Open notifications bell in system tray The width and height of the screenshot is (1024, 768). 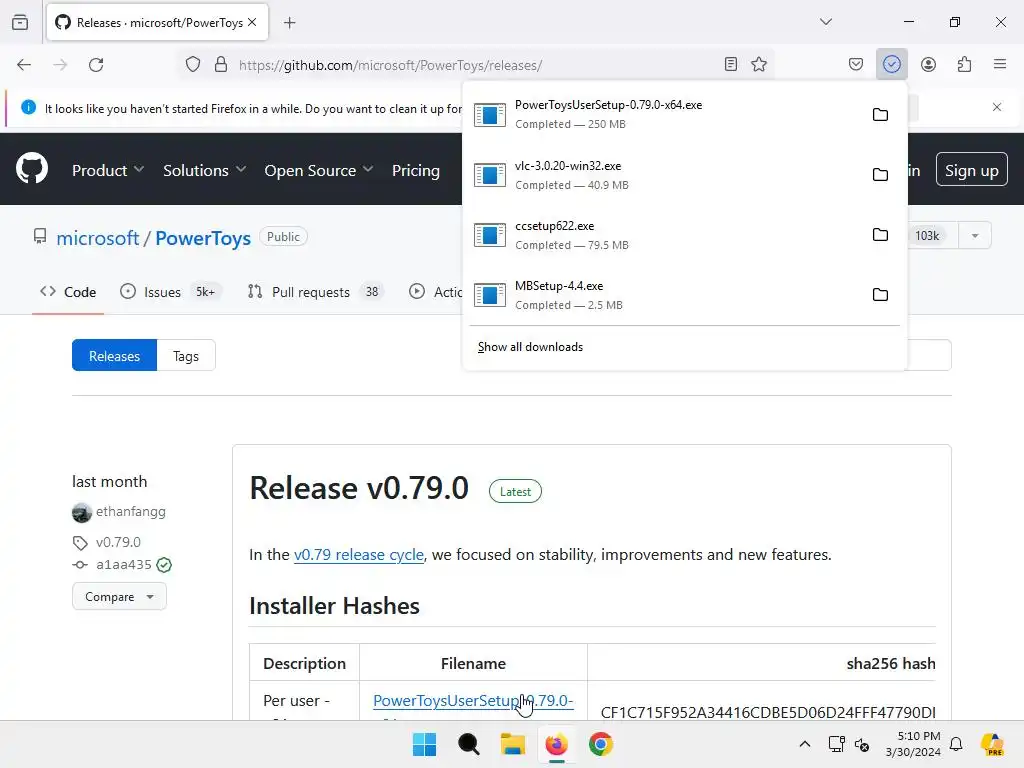(956, 744)
